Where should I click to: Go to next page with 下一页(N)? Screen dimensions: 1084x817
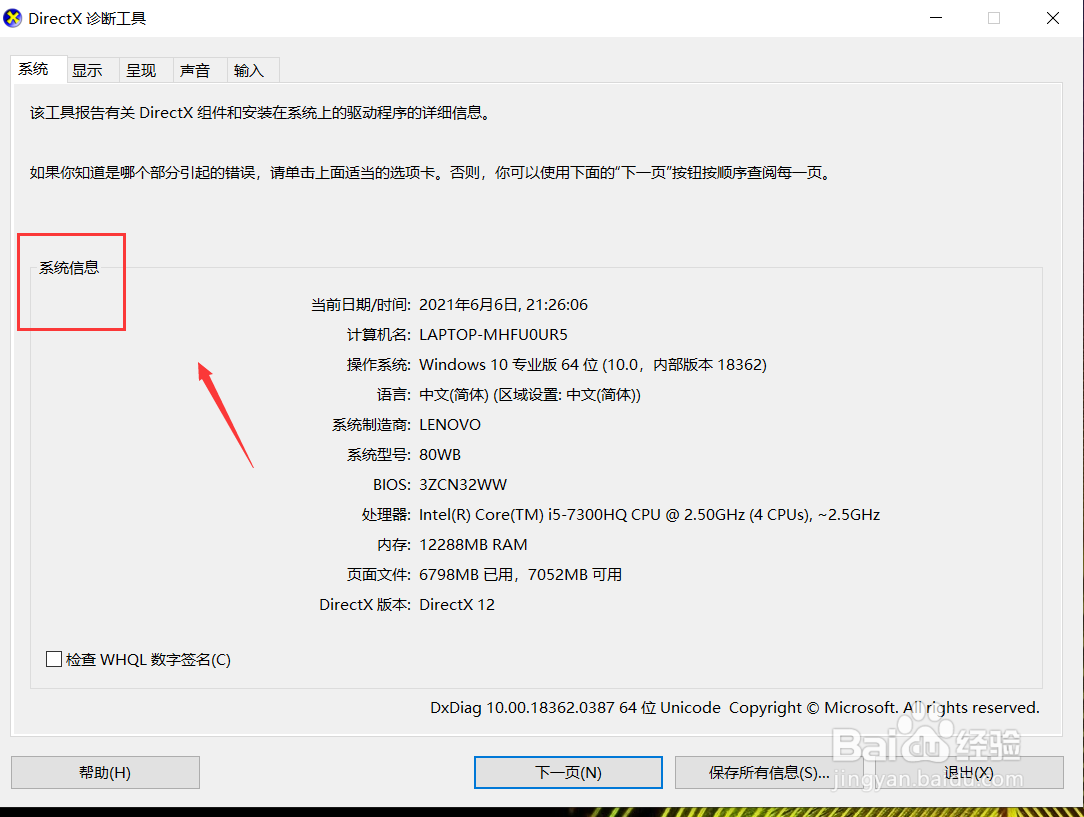568,772
